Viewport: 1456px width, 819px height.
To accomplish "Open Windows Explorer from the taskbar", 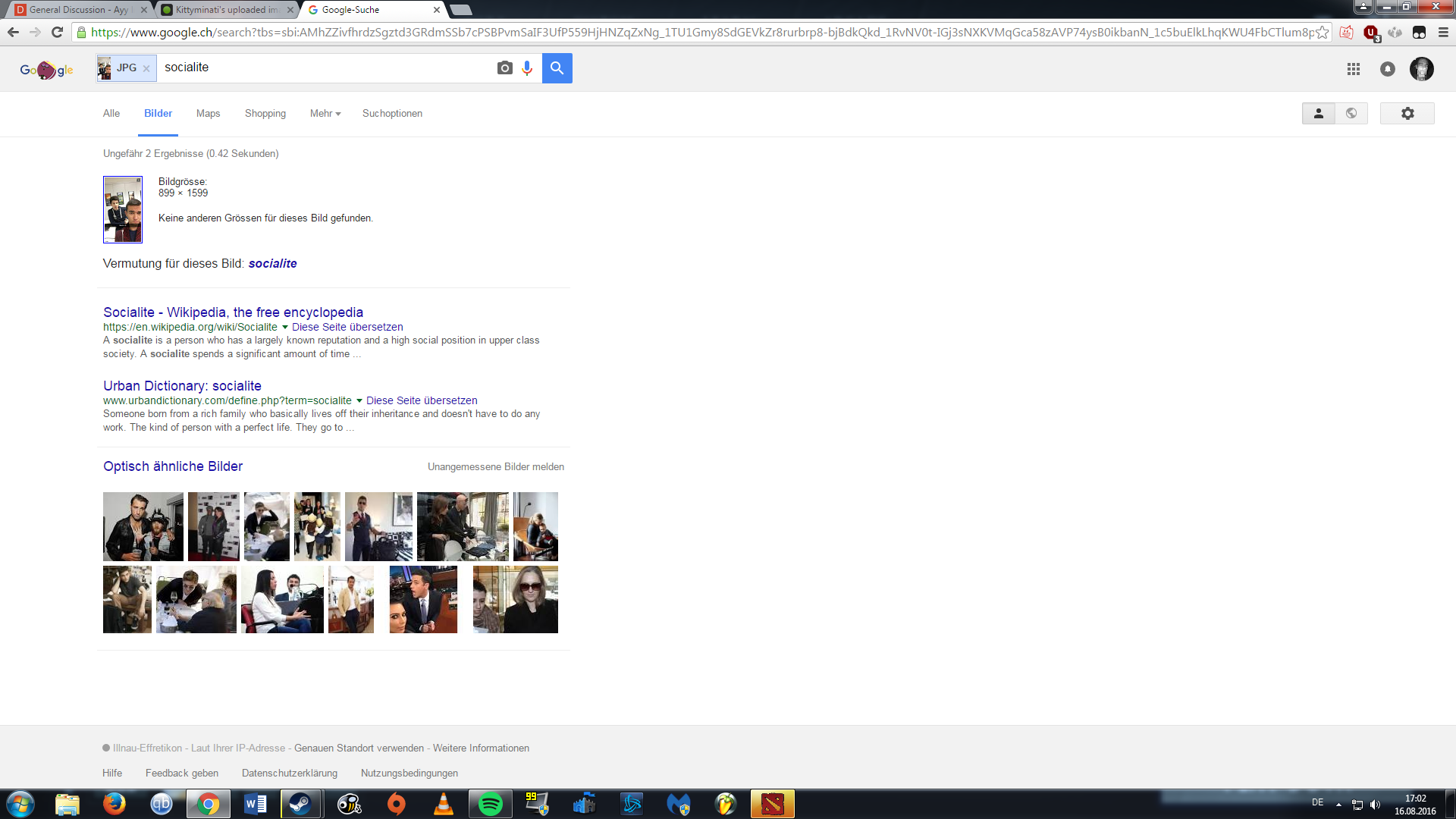I will click(67, 804).
